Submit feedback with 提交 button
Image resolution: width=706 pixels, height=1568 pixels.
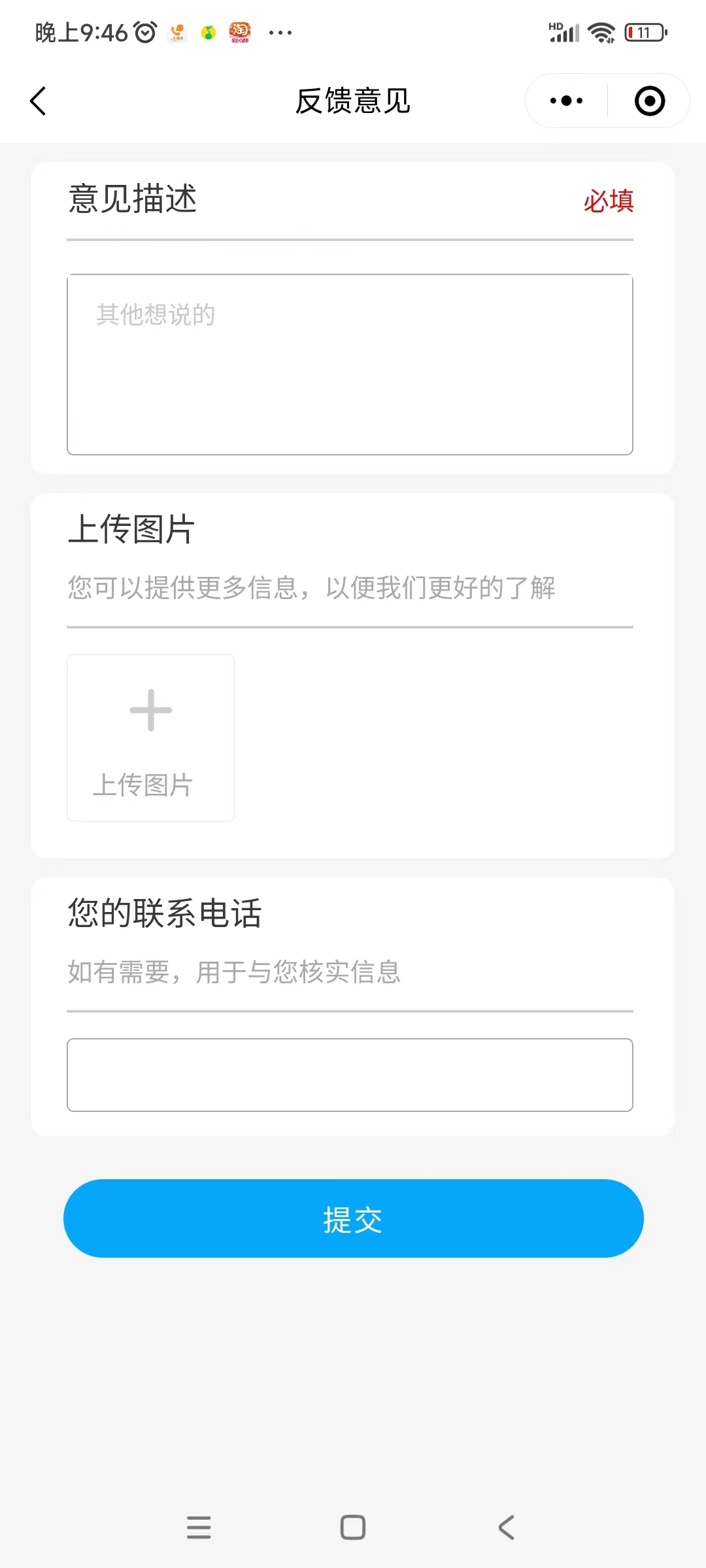point(354,1218)
